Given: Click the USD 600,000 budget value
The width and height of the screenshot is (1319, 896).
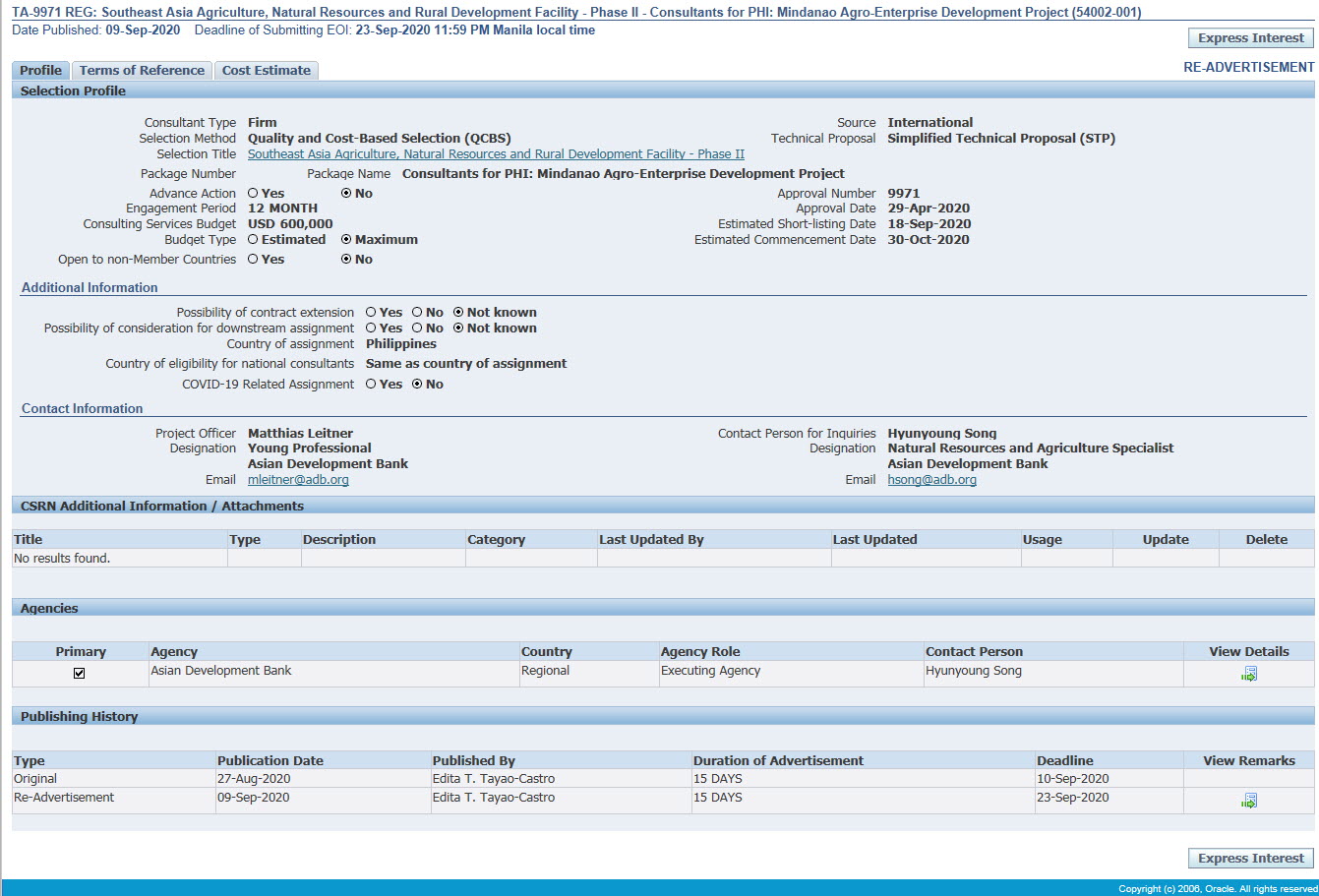Looking at the screenshot, I should [290, 224].
